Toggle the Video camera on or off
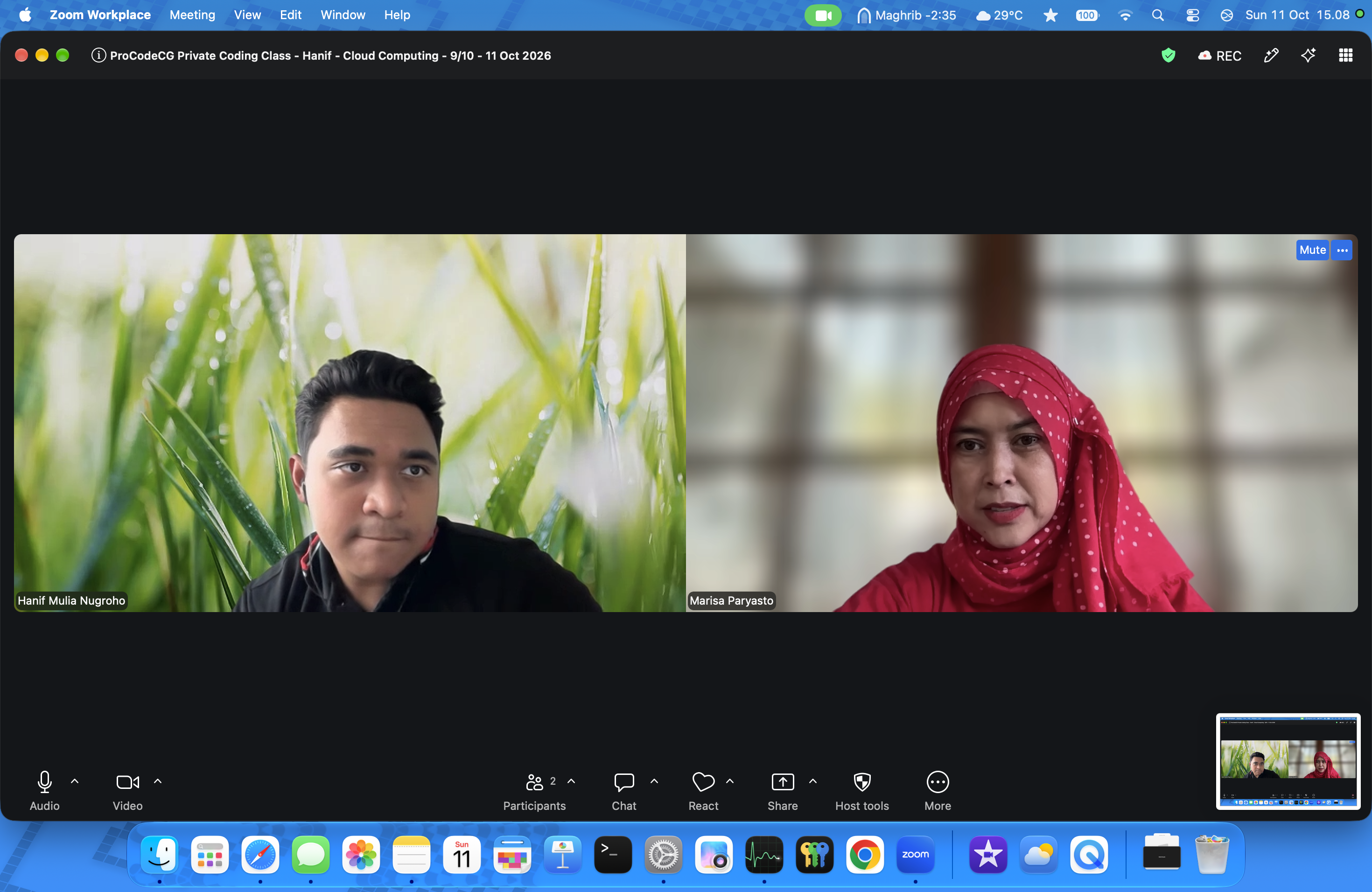The height and width of the screenshot is (892, 1372). 127,791
